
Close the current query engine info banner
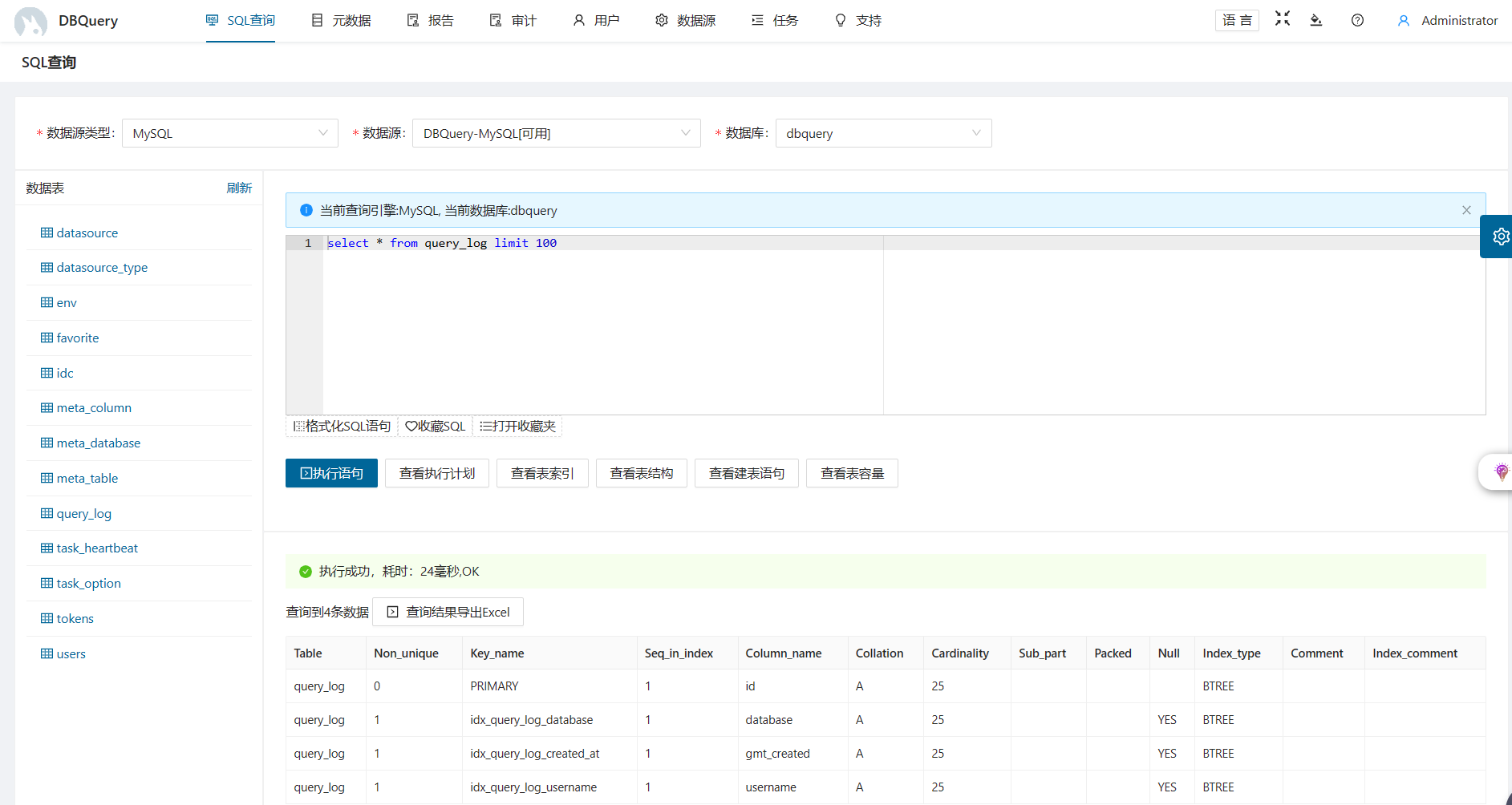[x=1466, y=210]
